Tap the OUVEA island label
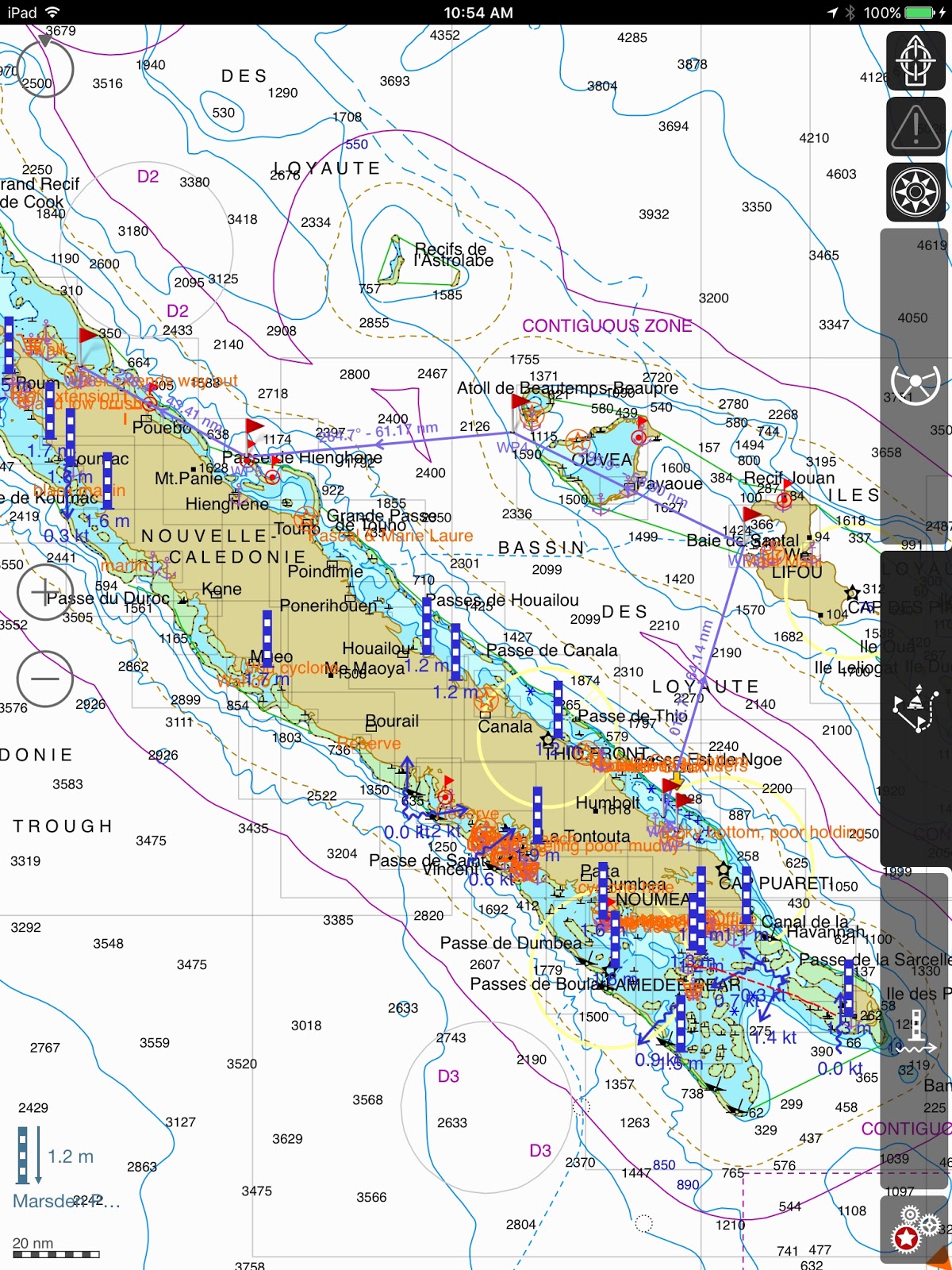 (601, 460)
